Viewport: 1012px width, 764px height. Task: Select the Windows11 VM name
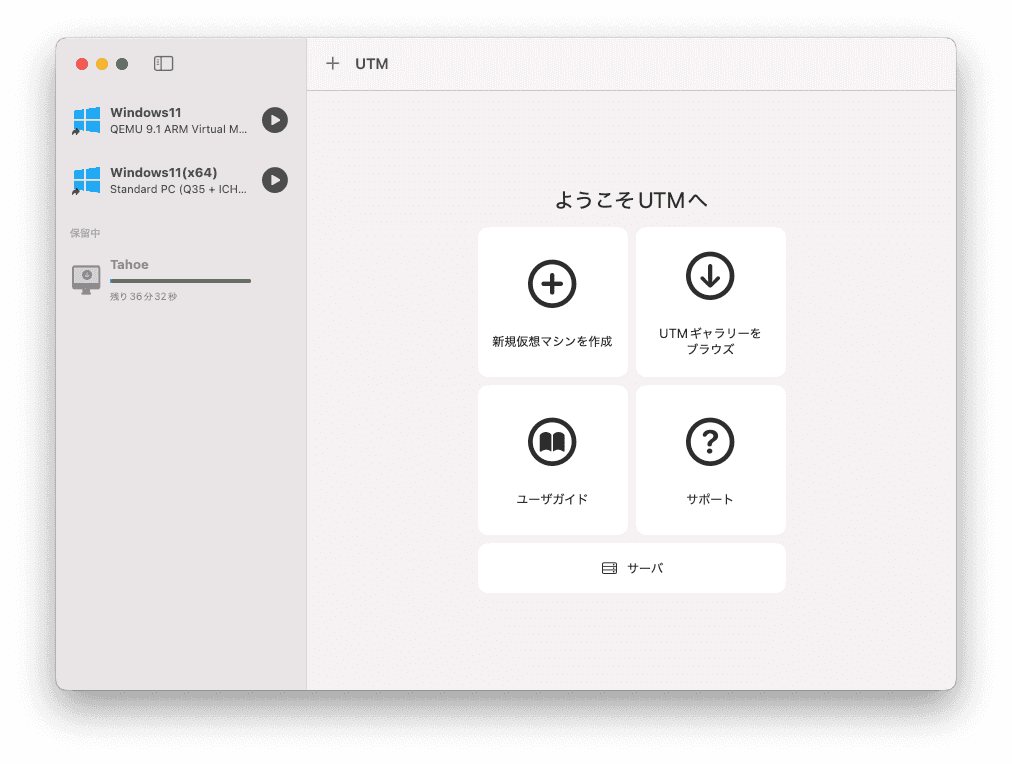coord(146,112)
